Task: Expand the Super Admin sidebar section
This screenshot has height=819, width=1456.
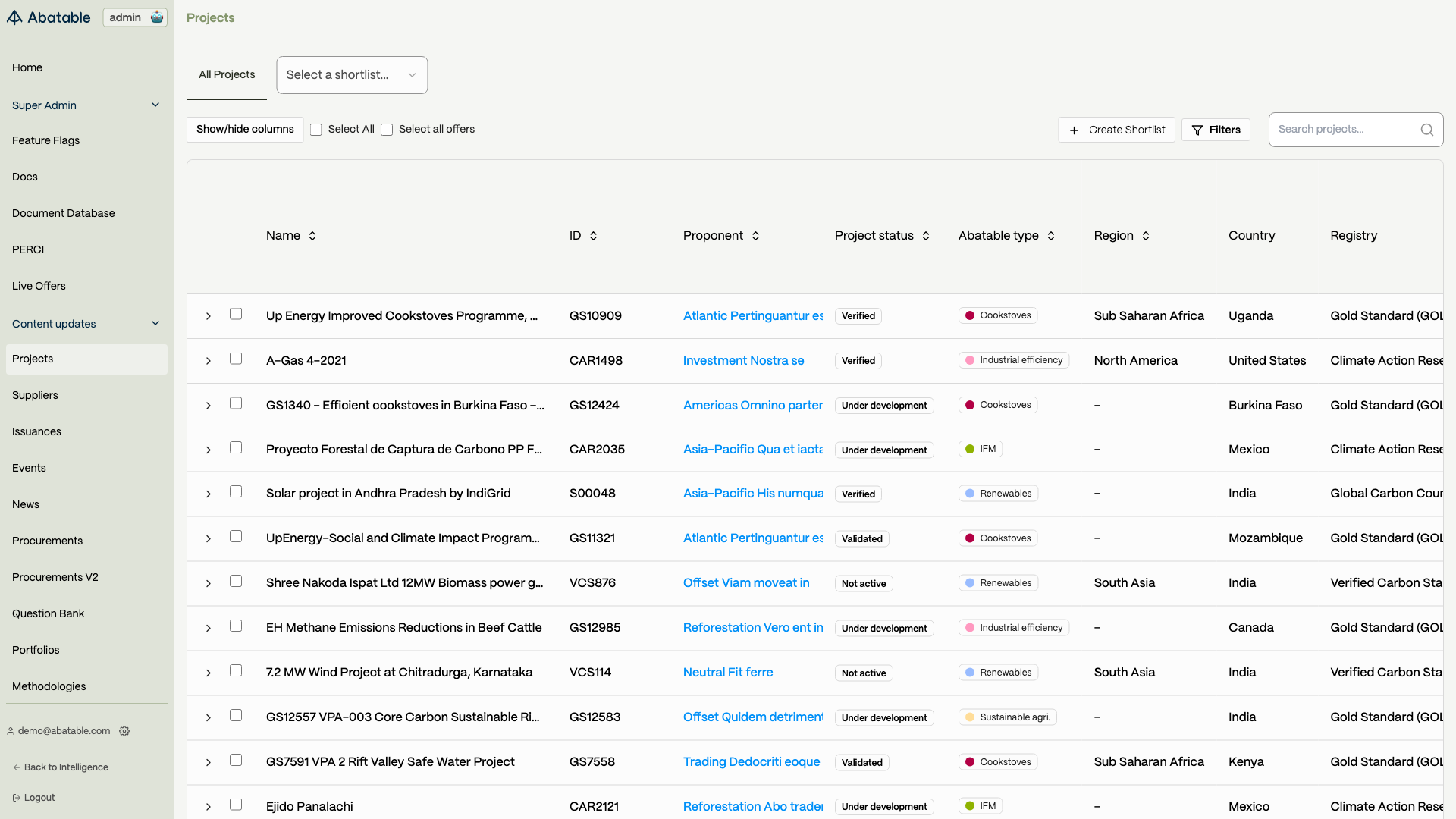Action: [x=155, y=105]
